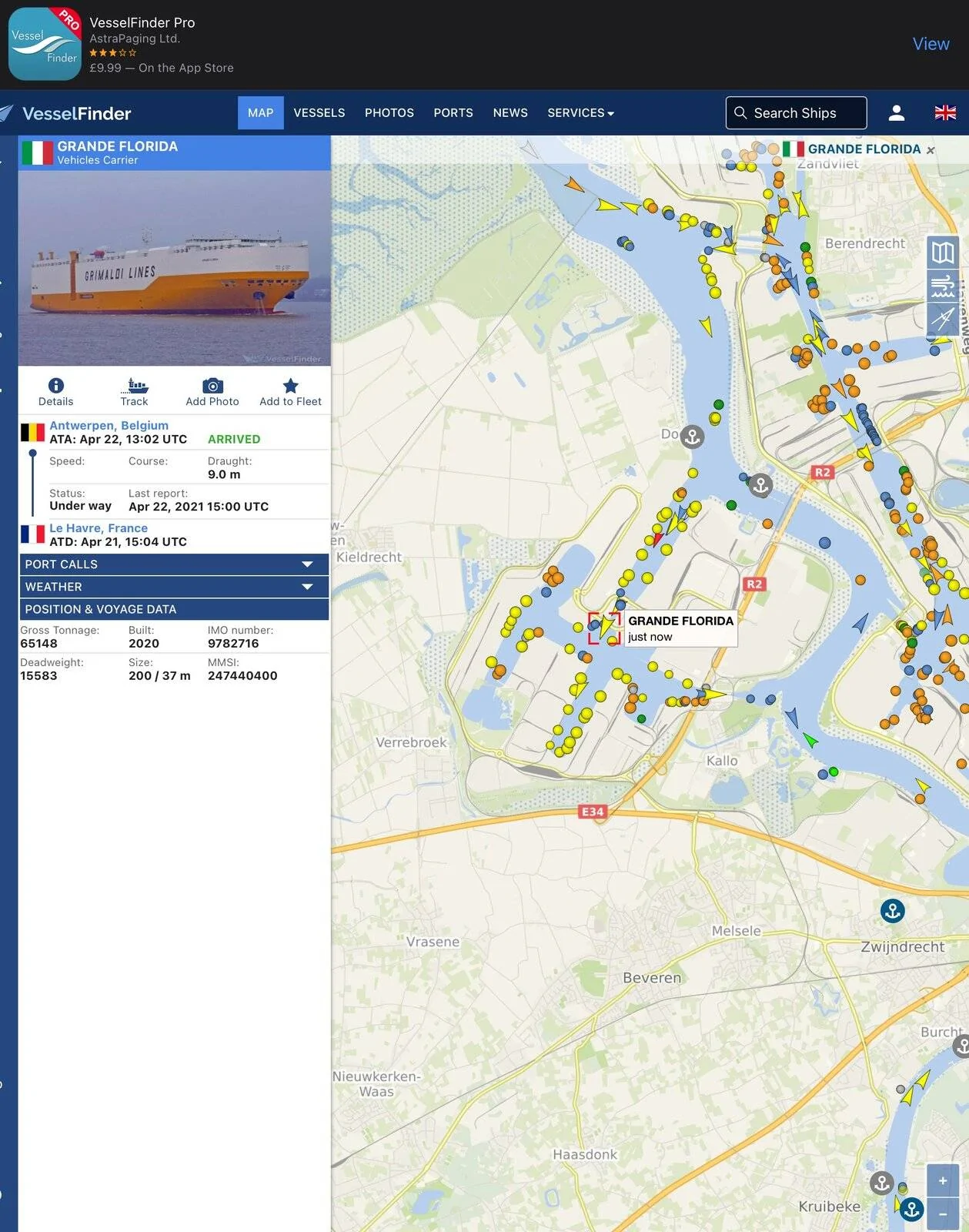Viewport: 969px width, 1232px height.
Task: Open Antwerpen, Belgium port link
Action: pos(109,425)
